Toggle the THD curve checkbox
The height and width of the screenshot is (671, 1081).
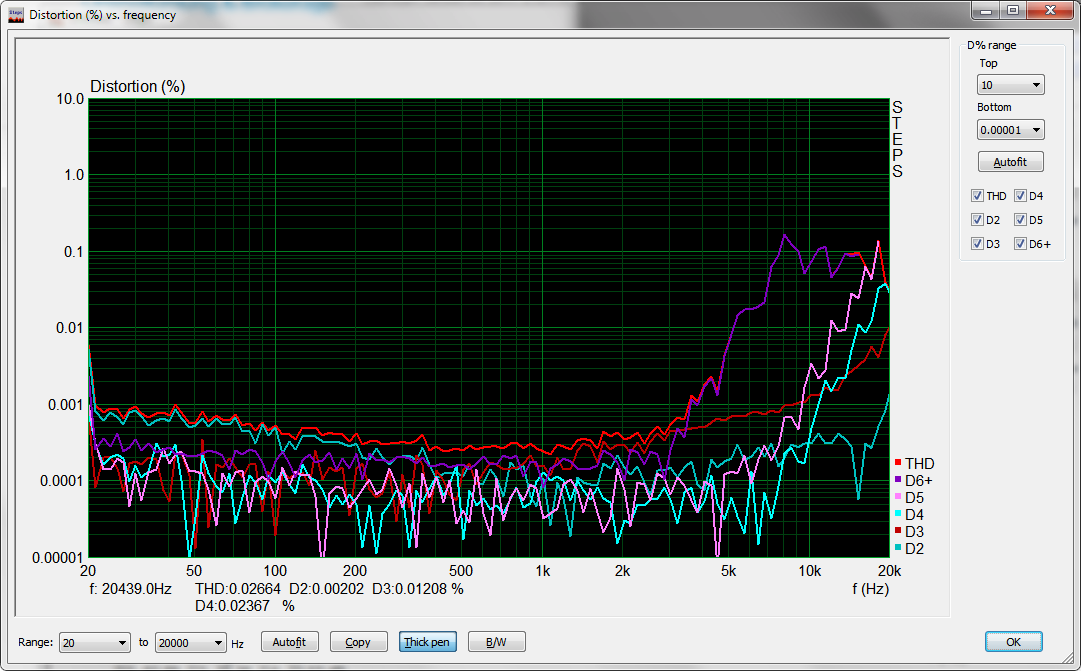click(x=977, y=196)
